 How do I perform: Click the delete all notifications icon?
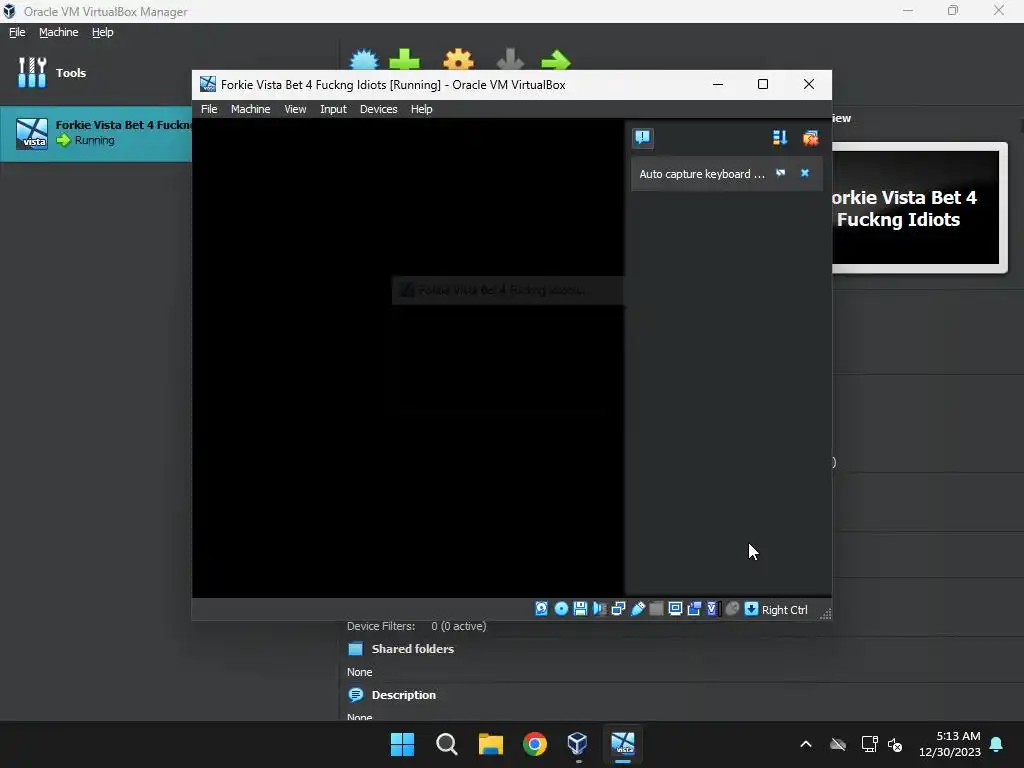click(810, 137)
